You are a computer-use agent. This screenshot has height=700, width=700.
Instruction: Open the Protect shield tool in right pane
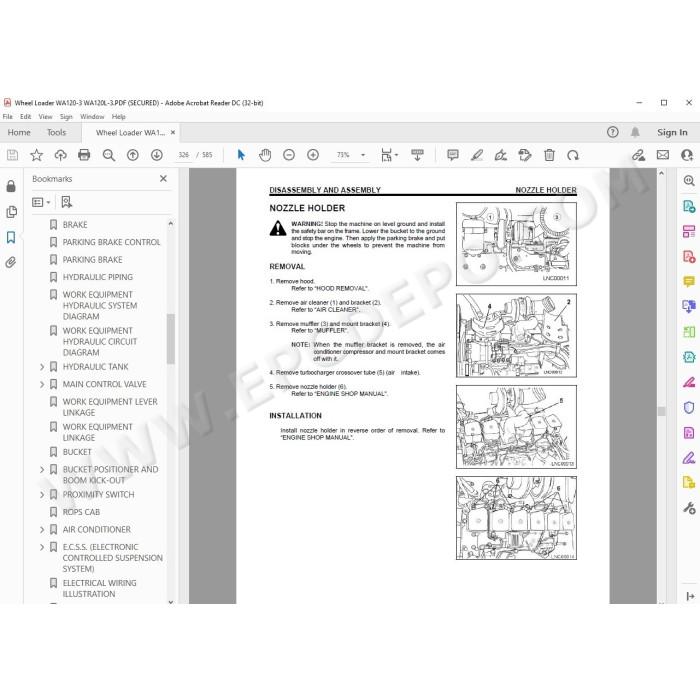point(689,408)
